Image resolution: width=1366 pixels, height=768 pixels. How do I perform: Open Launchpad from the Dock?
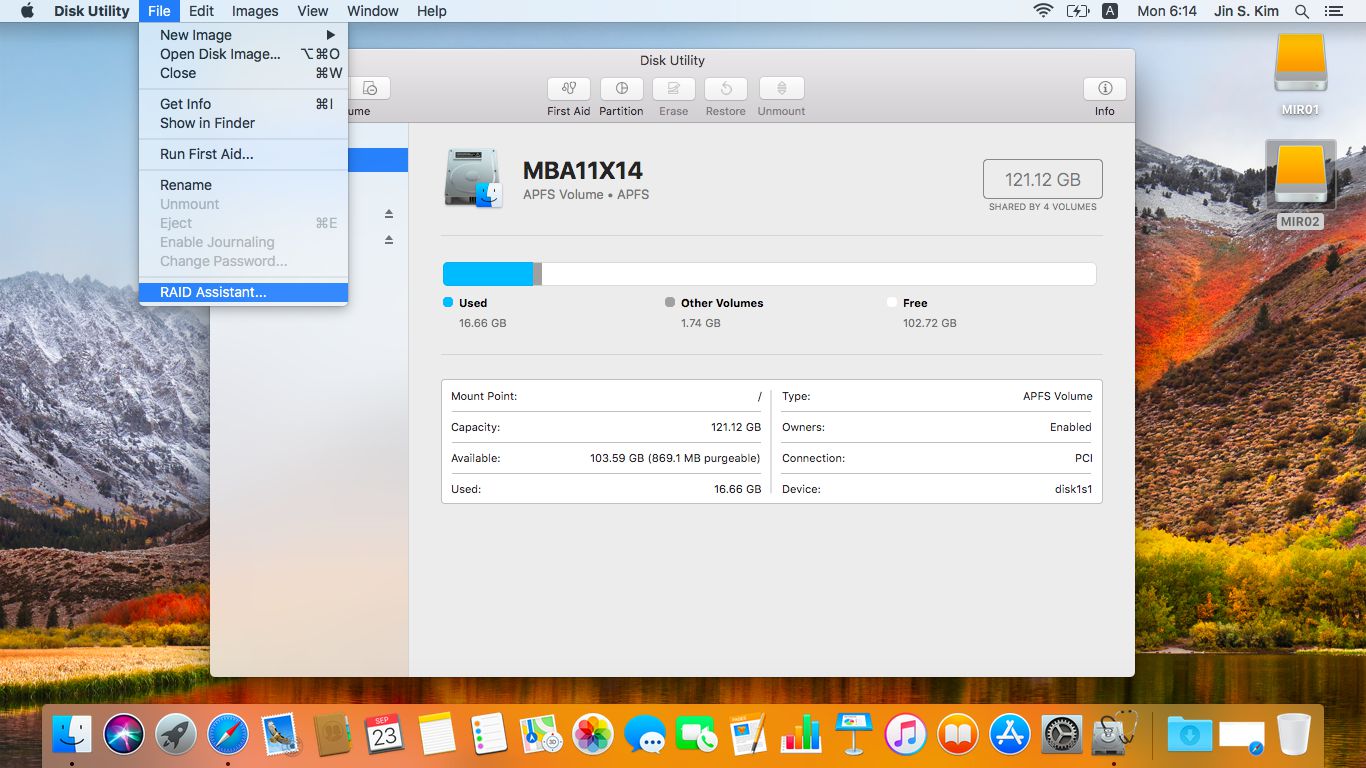point(176,735)
